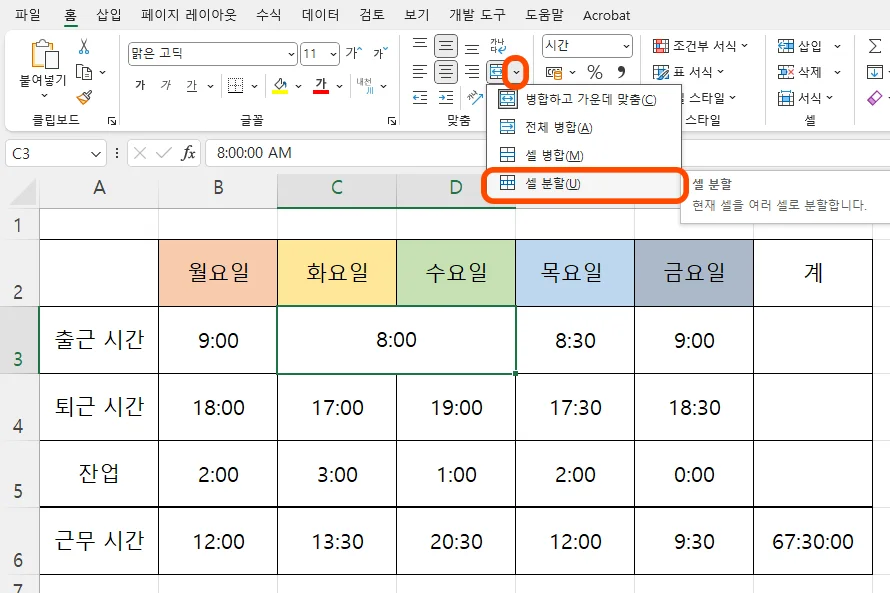Open the Acrobat tab

pos(606,15)
